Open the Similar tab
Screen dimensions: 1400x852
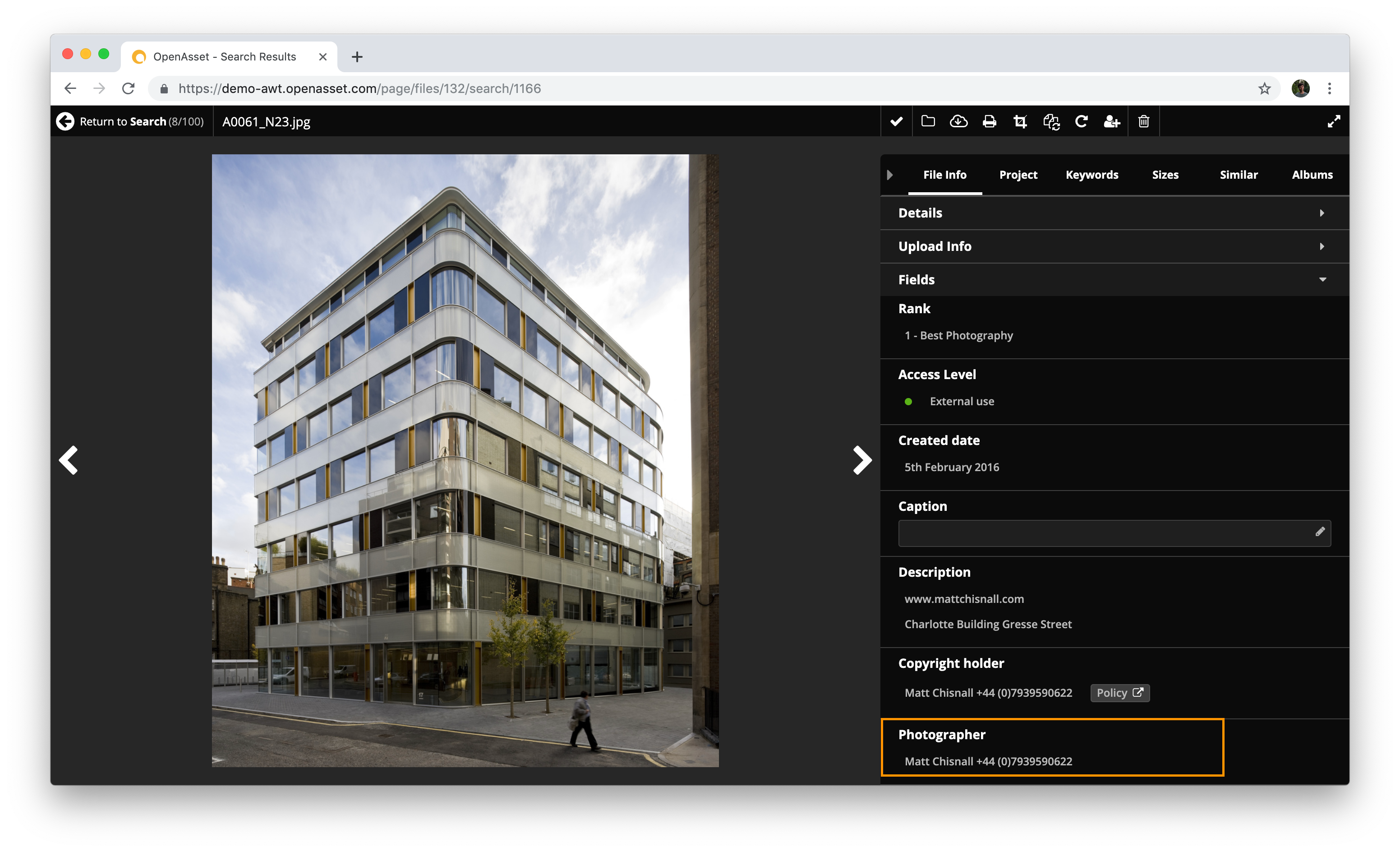point(1238,175)
